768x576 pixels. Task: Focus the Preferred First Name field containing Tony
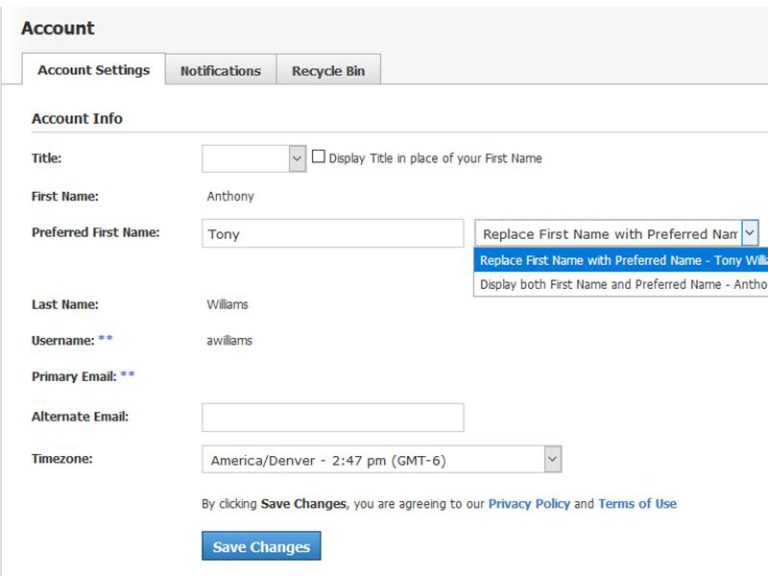[332, 234]
